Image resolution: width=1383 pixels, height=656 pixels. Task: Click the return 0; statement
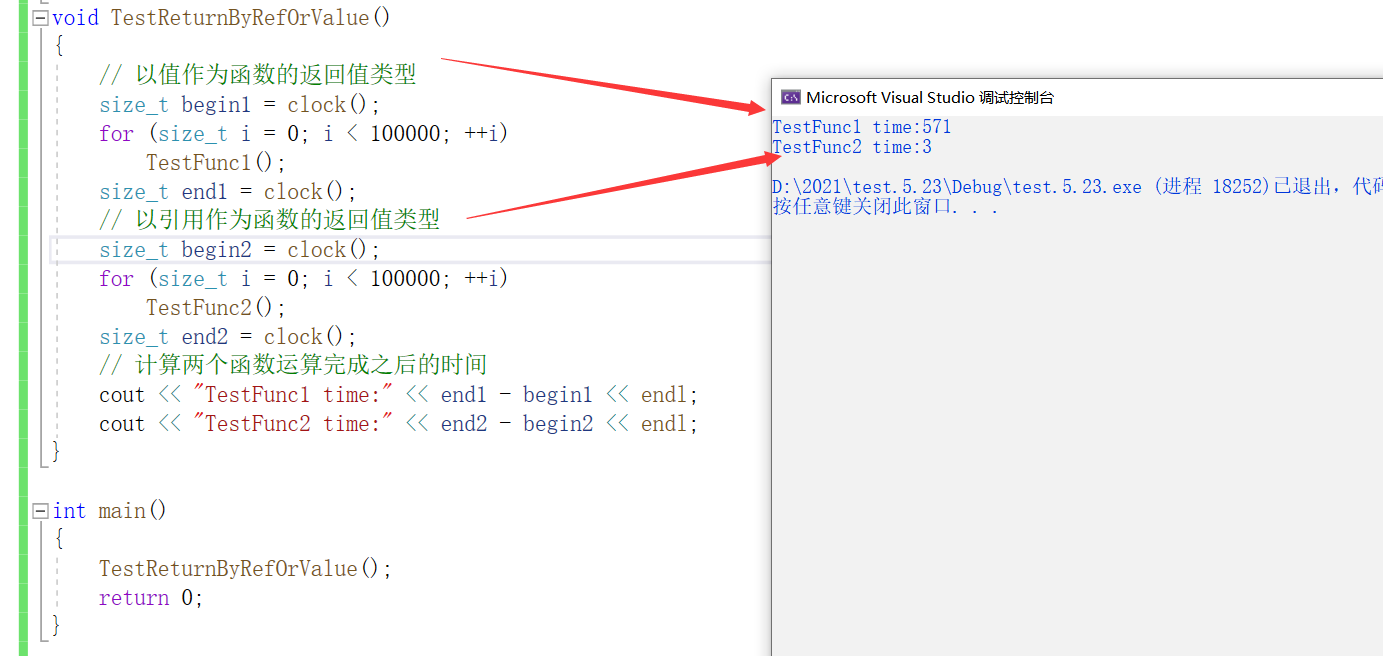coord(151,597)
